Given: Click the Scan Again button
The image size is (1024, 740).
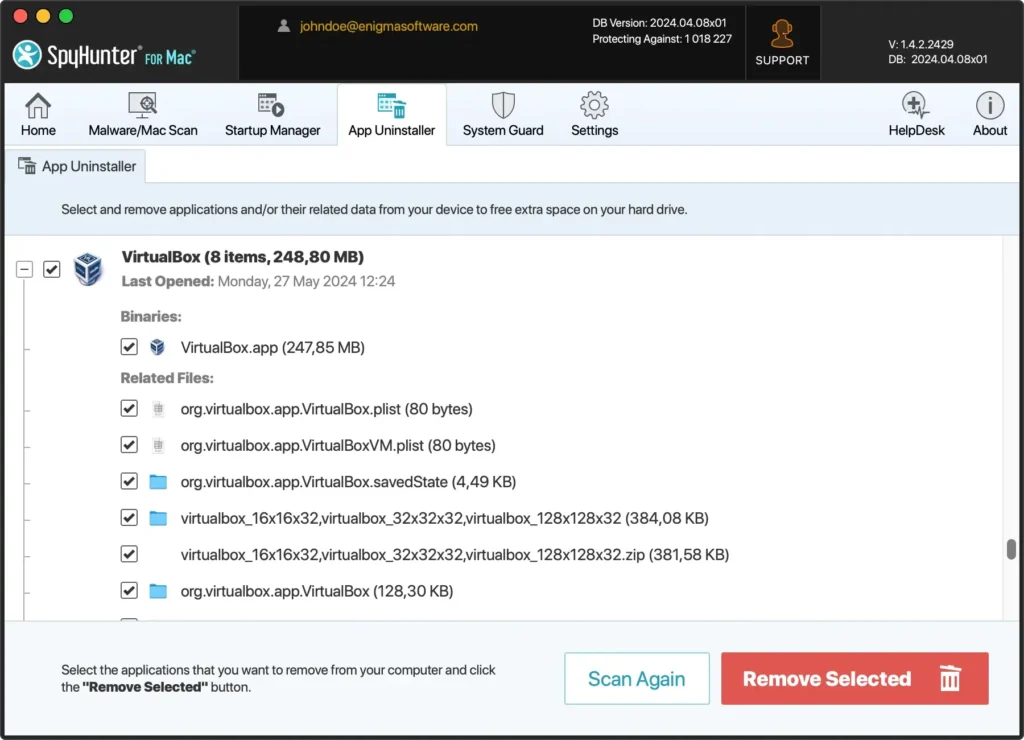Looking at the screenshot, I should pyautogui.click(x=637, y=679).
